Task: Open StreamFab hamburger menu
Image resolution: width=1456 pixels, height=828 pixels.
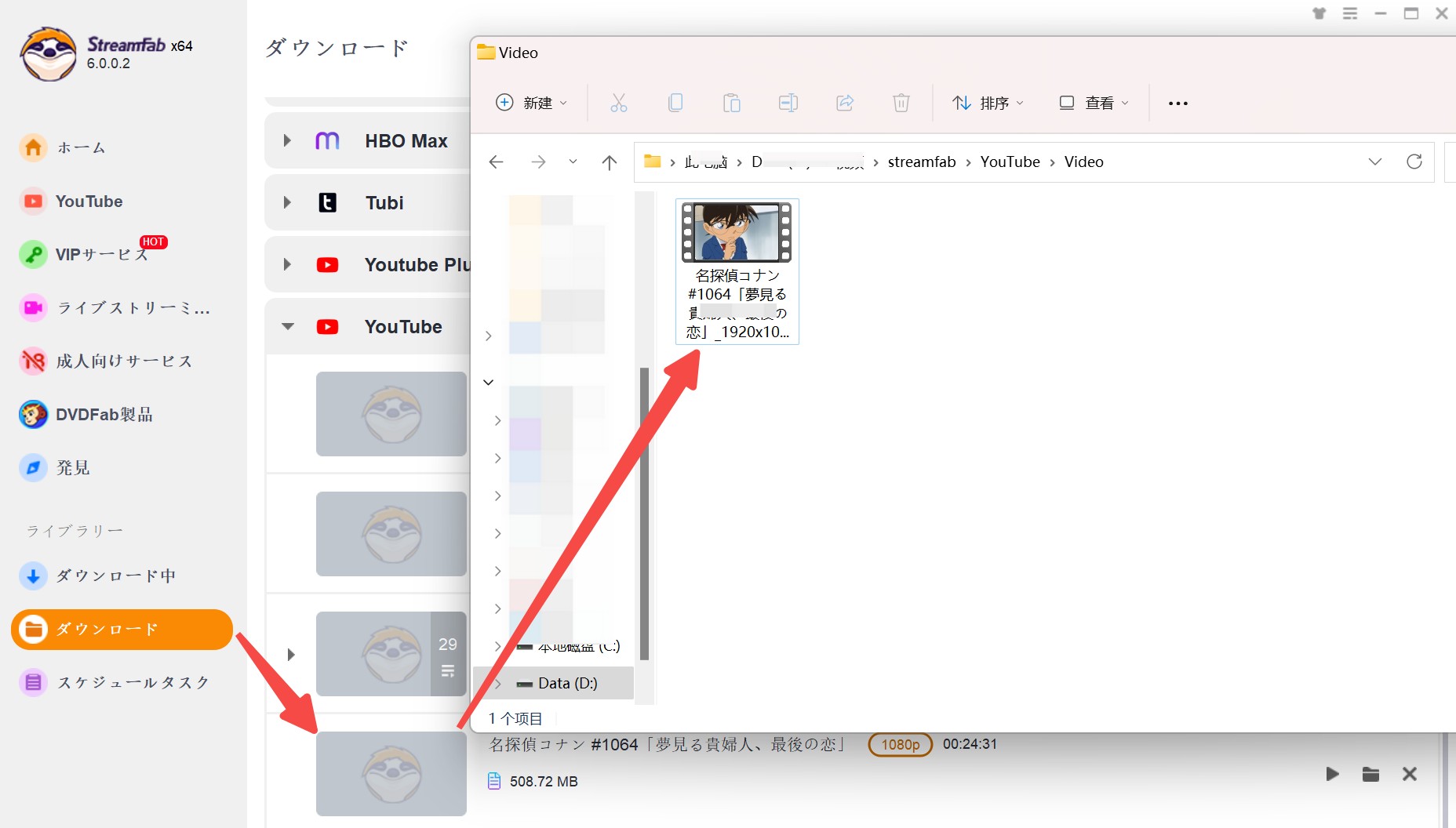Action: point(1350,13)
